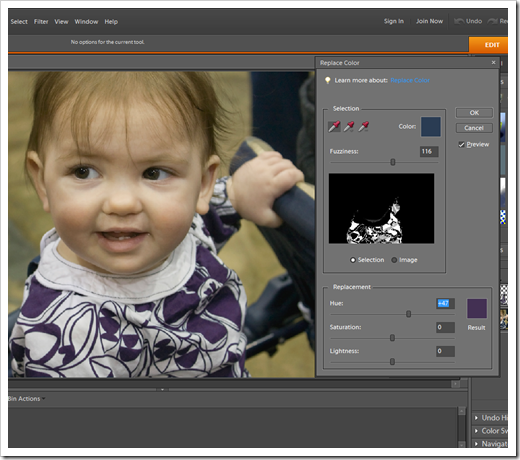
Task: Open the Window menu
Action: click(86, 22)
